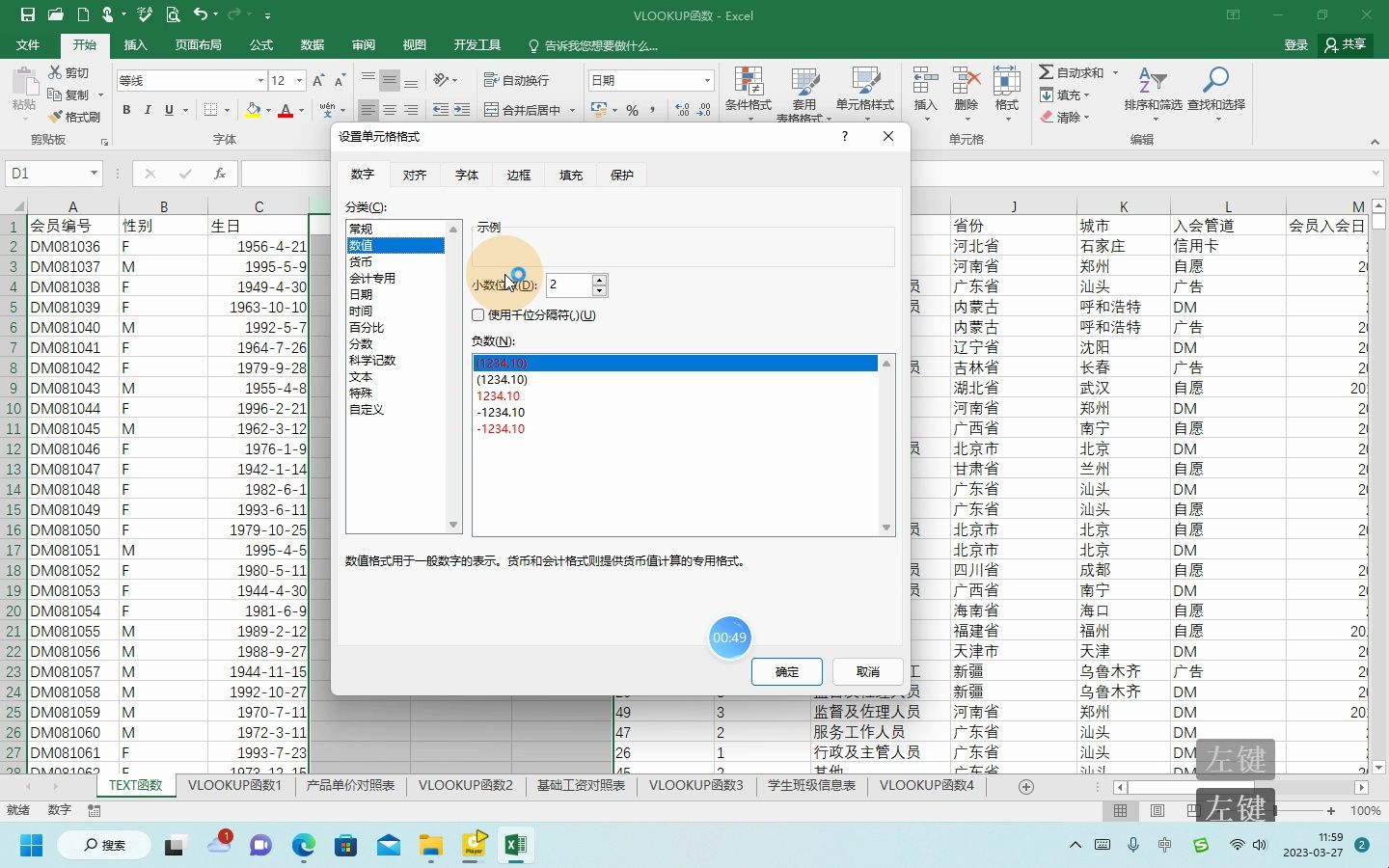
Task: Select the Bold (B) formatting icon
Action: (x=125, y=110)
